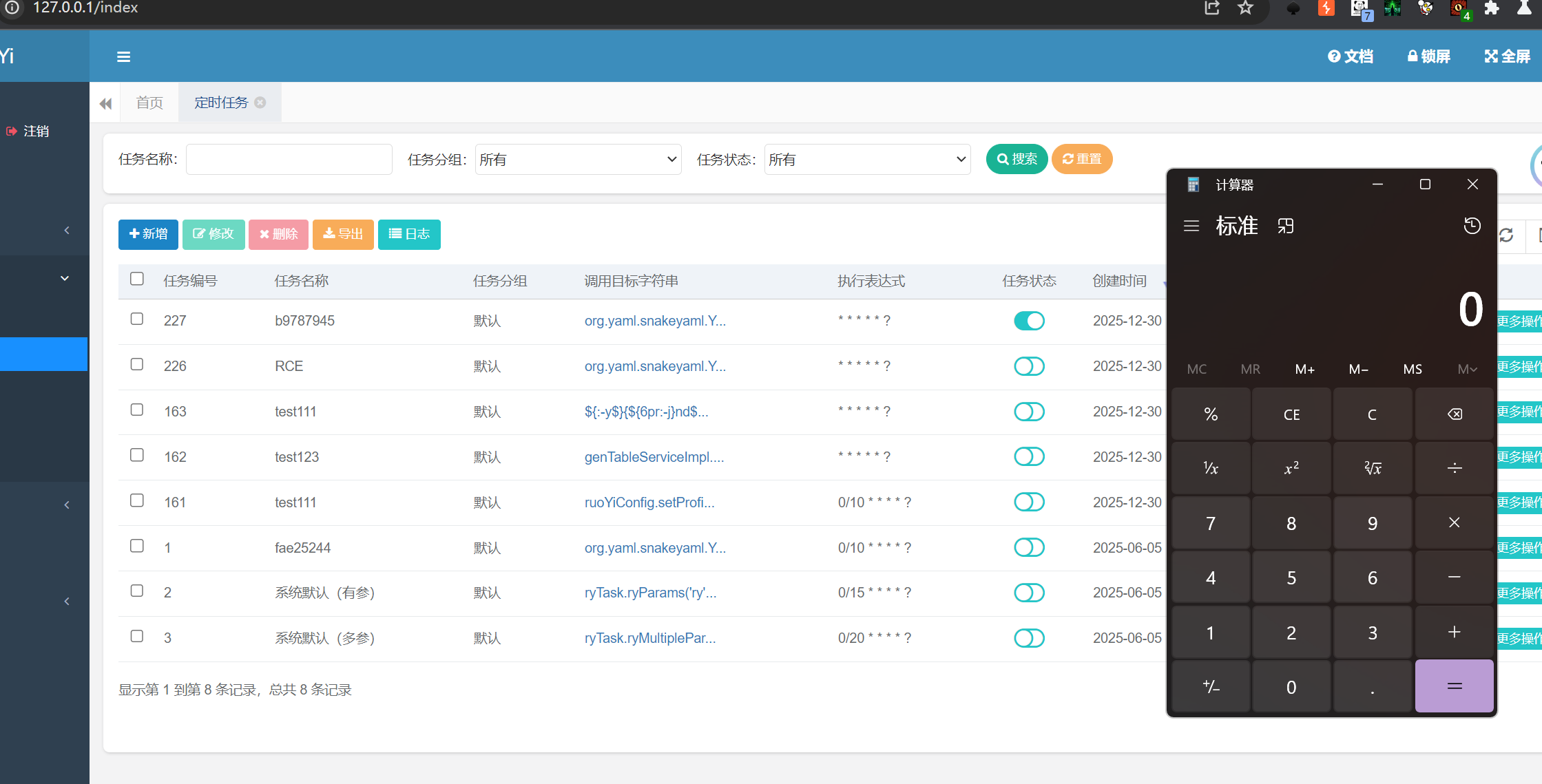Click the tabs scroll-left double arrow

(x=105, y=103)
